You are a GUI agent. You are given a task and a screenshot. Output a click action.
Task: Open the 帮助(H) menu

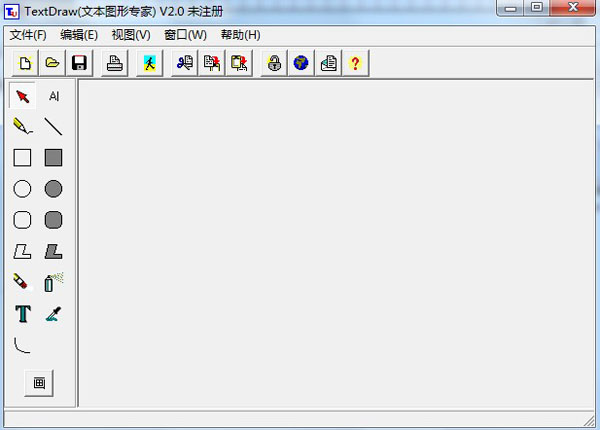(x=240, y=35)
